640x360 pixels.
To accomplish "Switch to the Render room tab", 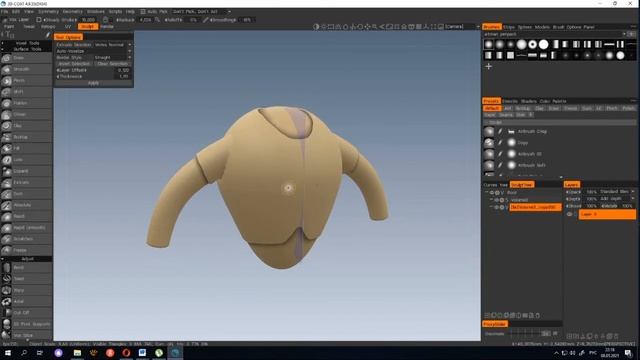I will (x=107, y=27).
